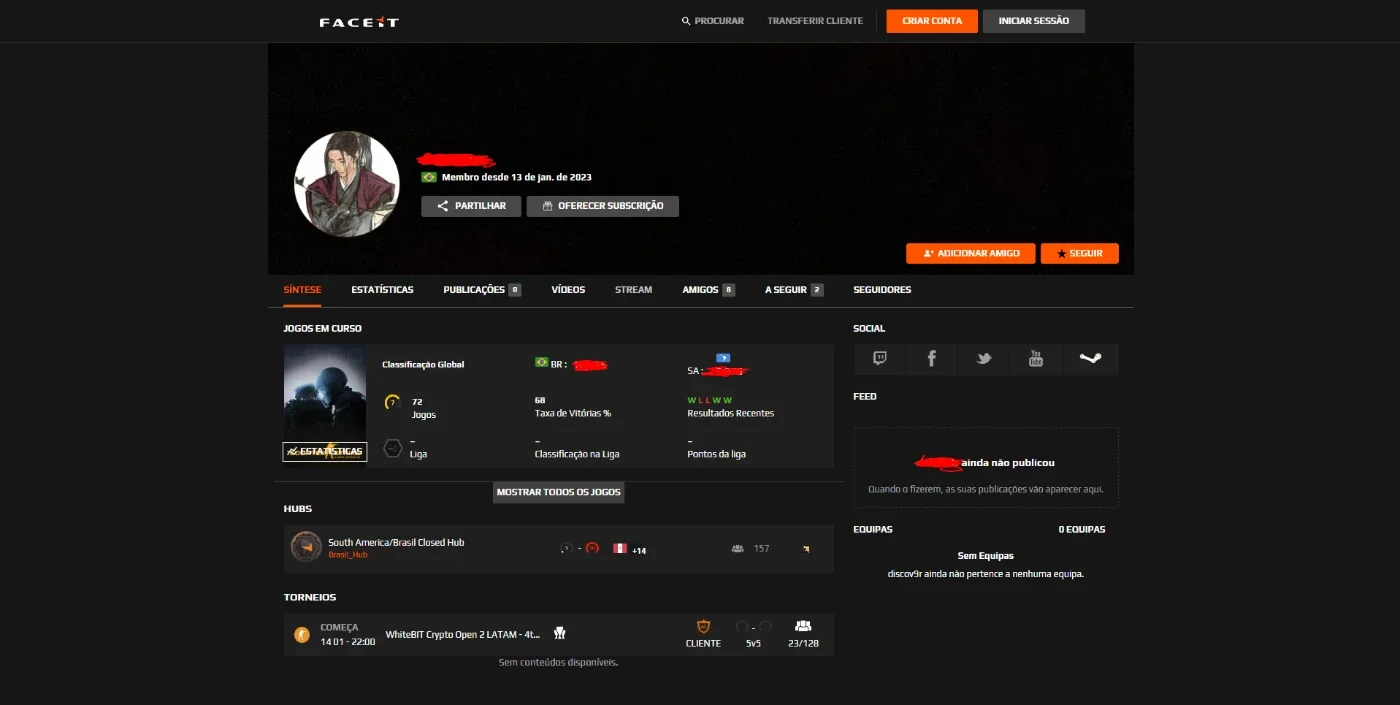Click MOSTRAR TODOS OS JOGOS button
This screenshot has height=705, width=1400.
point(559,492)
